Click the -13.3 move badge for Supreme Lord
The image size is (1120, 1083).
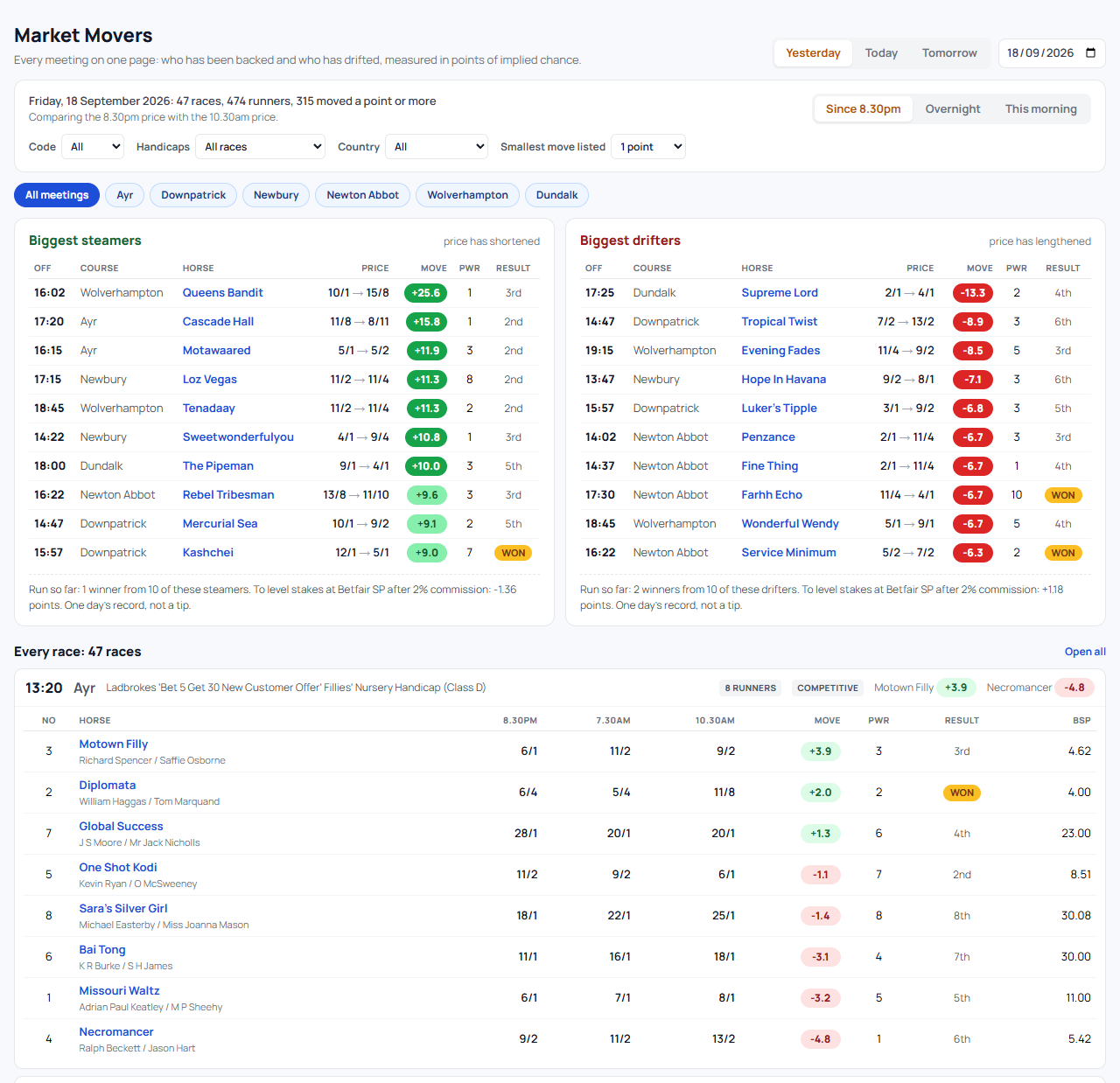(x=973, y=293)
